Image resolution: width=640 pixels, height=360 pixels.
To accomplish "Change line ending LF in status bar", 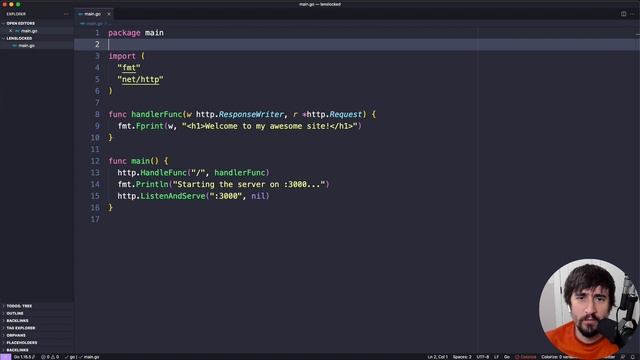I will click(496, 357).
